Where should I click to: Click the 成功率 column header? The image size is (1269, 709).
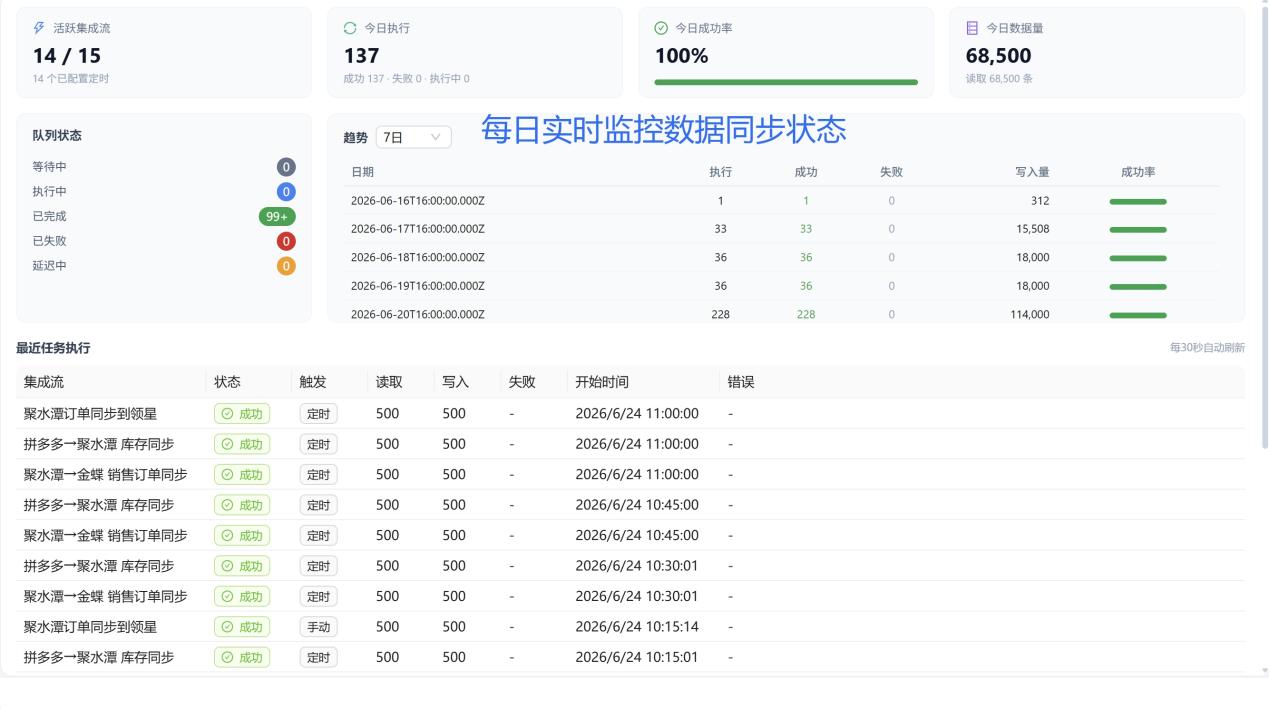click(x=1138, y=172)
